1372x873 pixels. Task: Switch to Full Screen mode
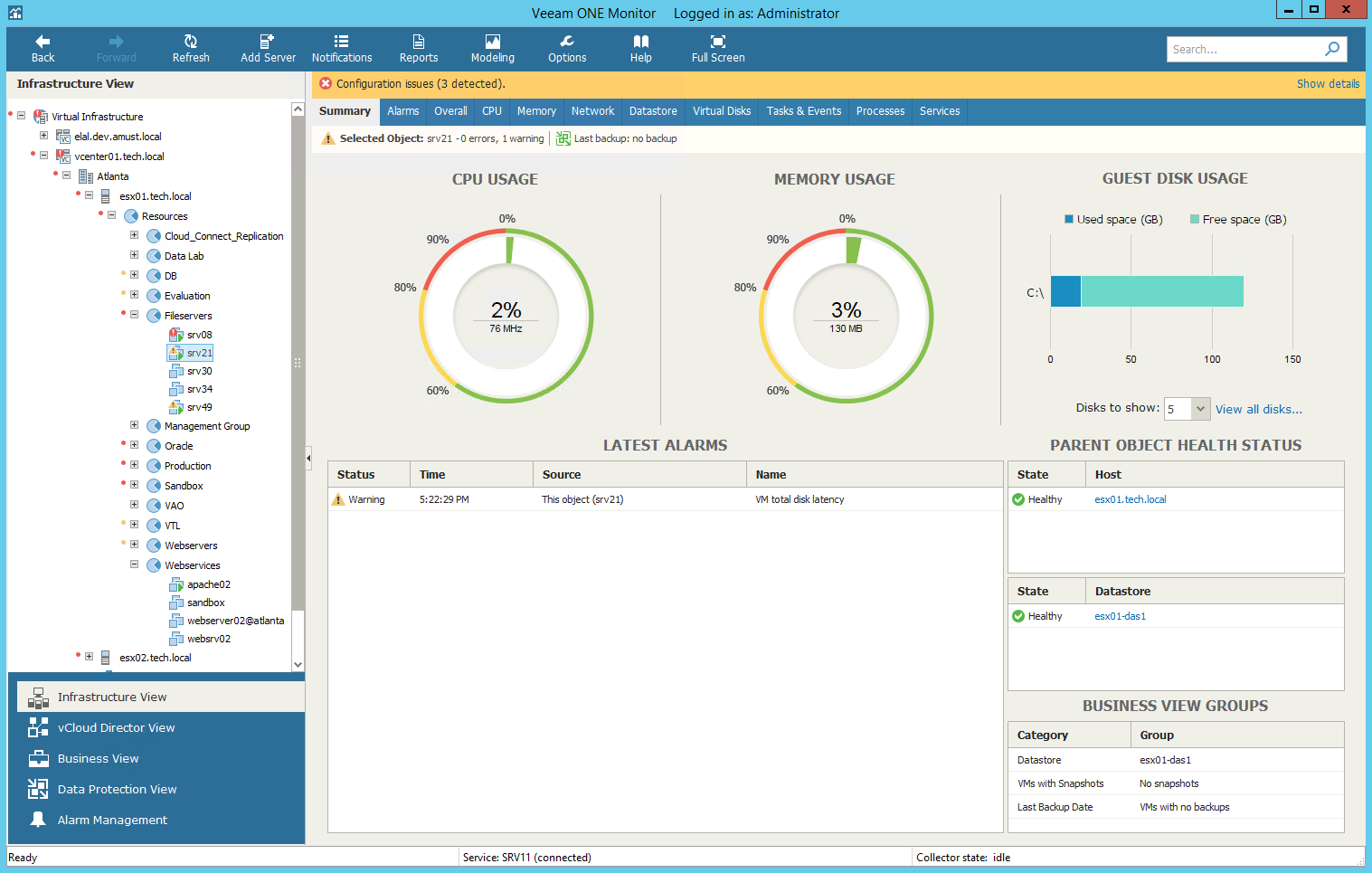(x=718, y=49)
